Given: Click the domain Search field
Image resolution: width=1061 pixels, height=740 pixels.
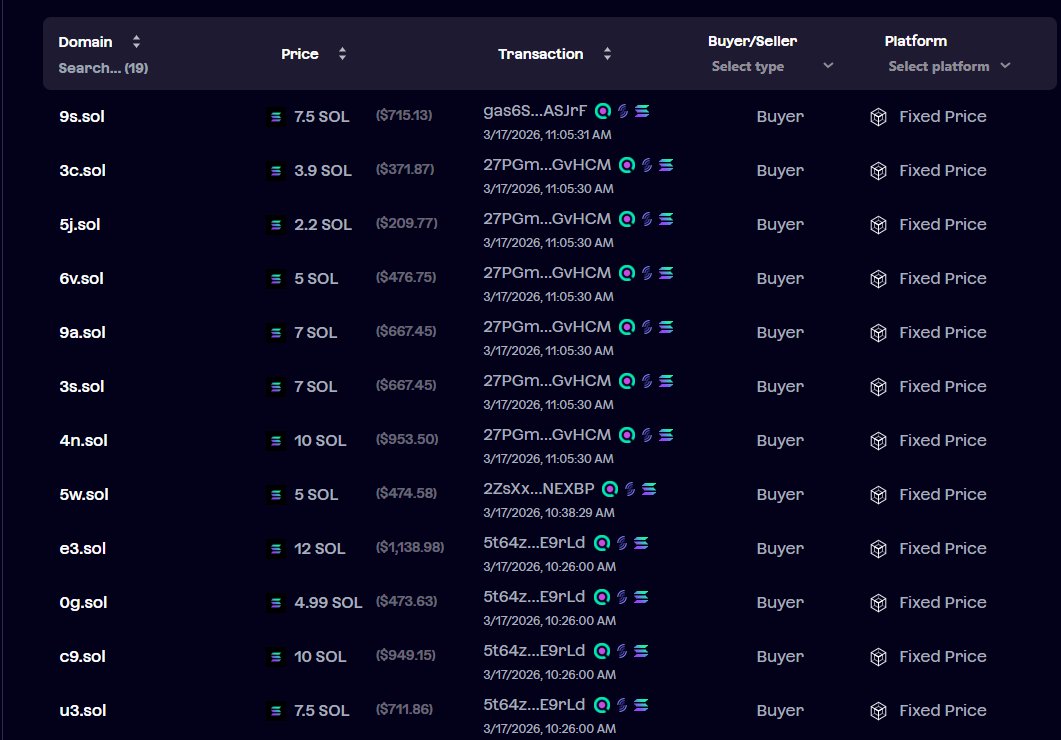Looking at the screenshot, I should tap(104, 68).
